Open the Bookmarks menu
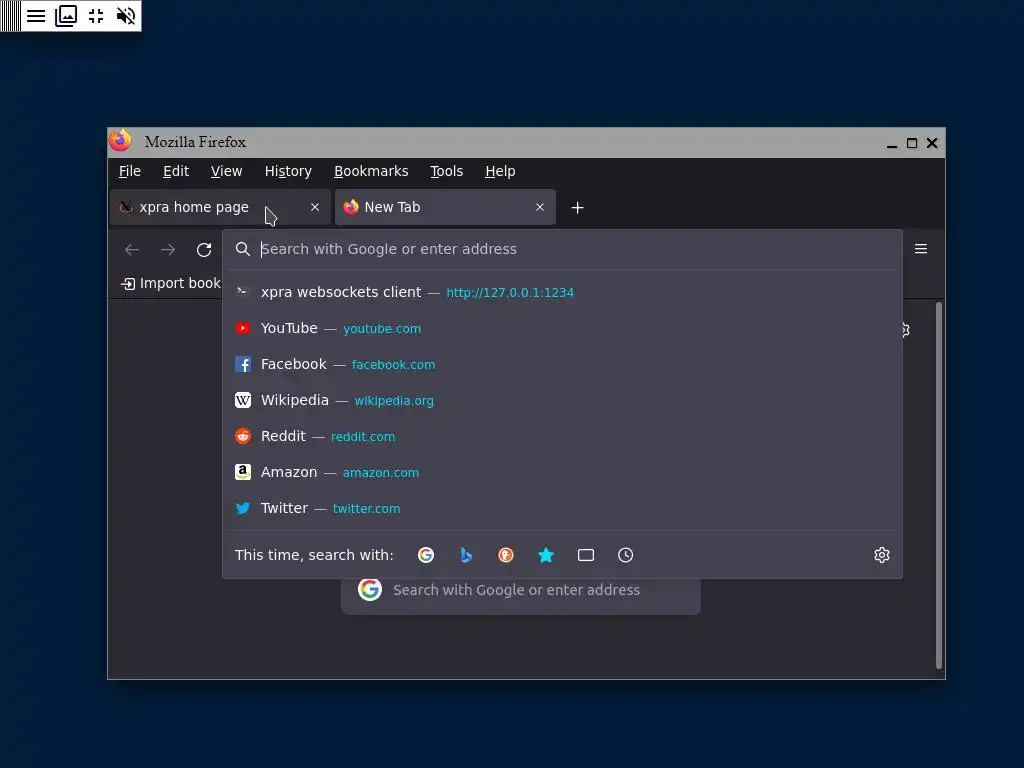 (371, 171)
